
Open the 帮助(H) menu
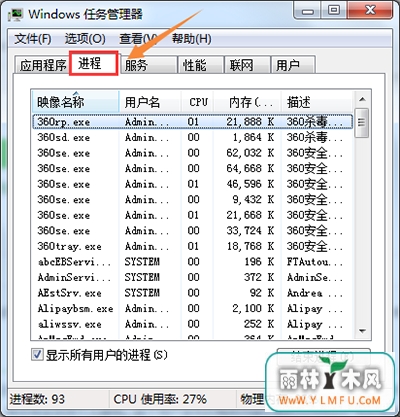coord(192,39)
